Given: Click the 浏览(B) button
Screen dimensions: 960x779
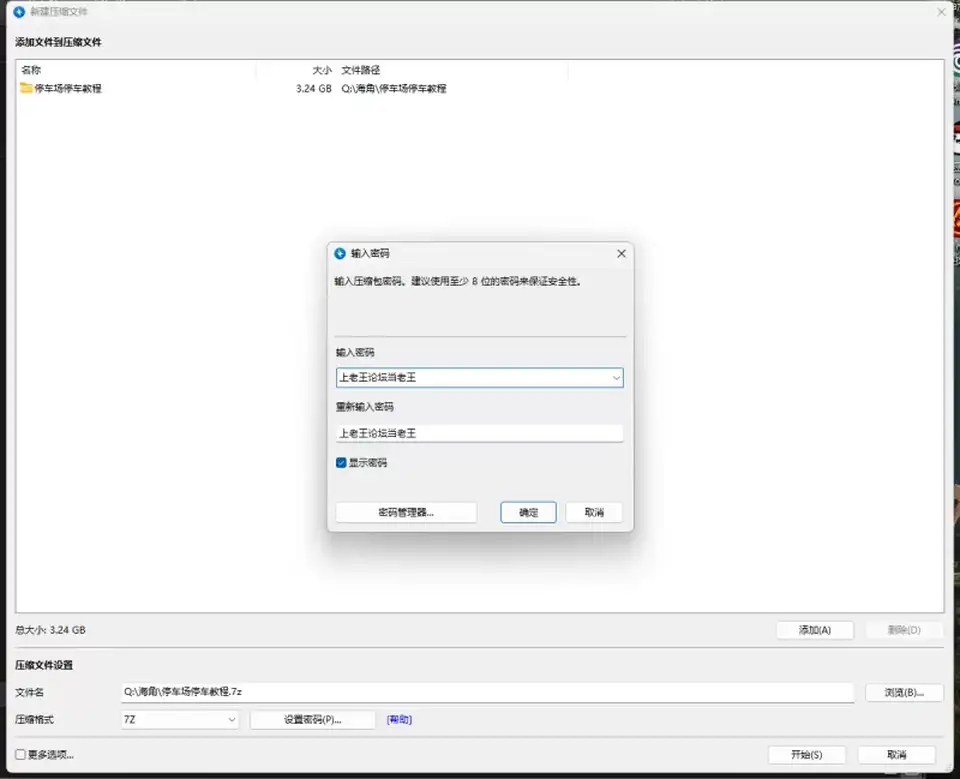Looking at the screenshot, I should pyautogui.click(x=904, y=693).
